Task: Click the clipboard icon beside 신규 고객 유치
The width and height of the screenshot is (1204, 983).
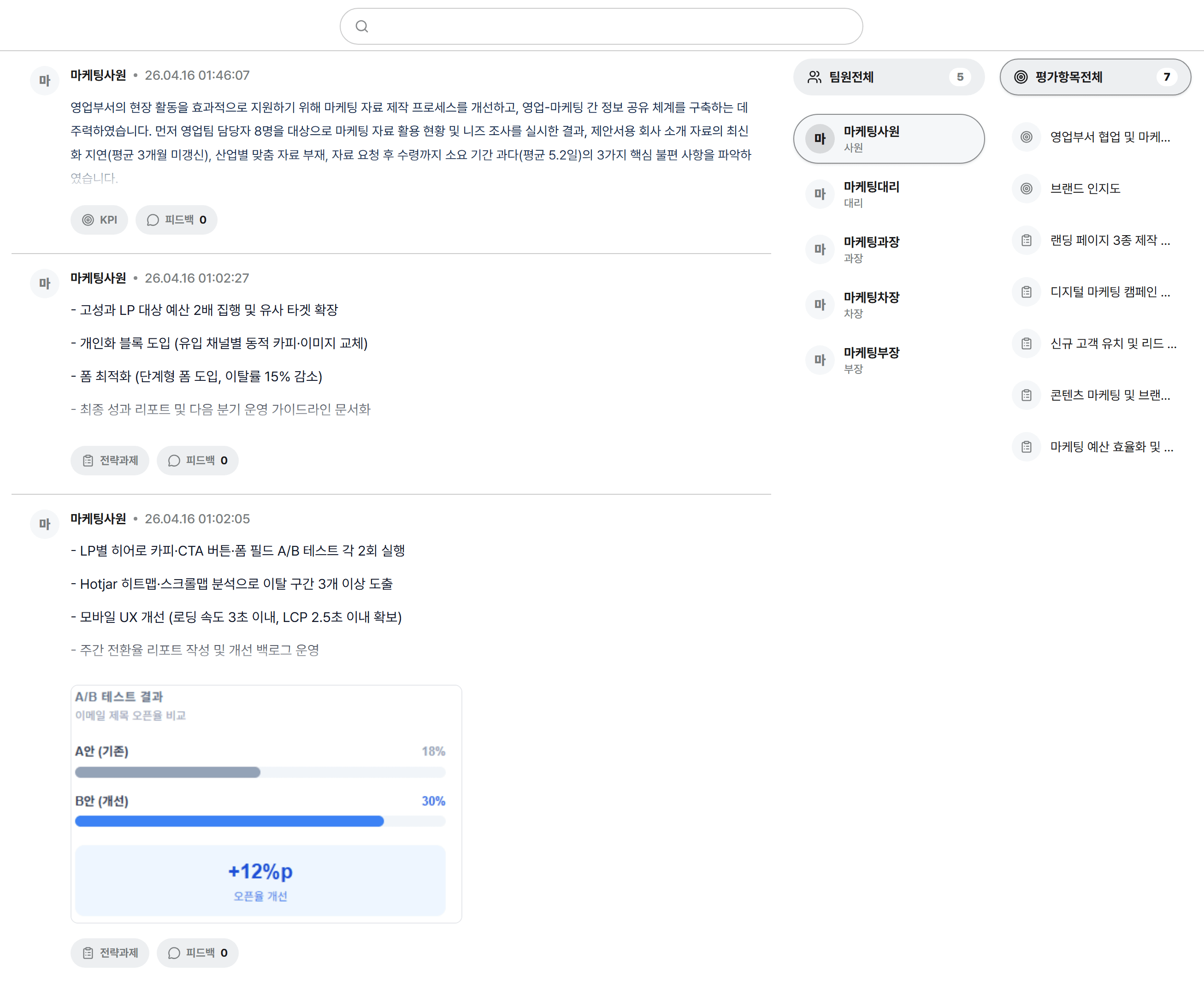Action: 1026,343
